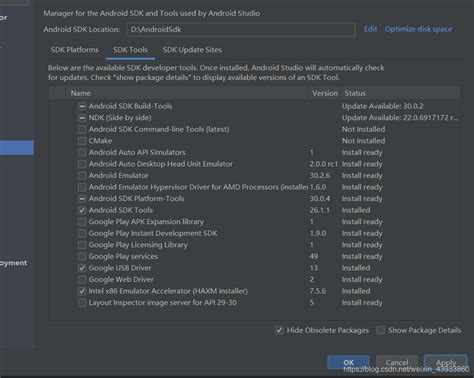474x378 pixels.
Task: Click the Status column header
Action: pyautogui.click(x=355, y=93)
